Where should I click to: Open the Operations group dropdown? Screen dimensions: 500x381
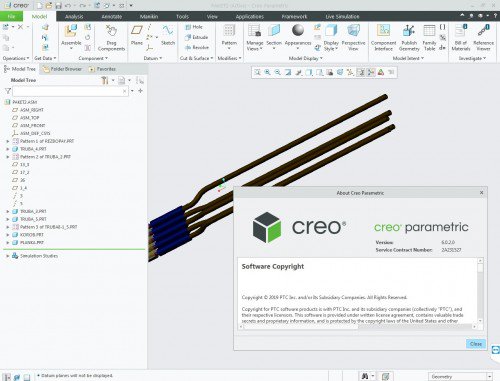16,58
